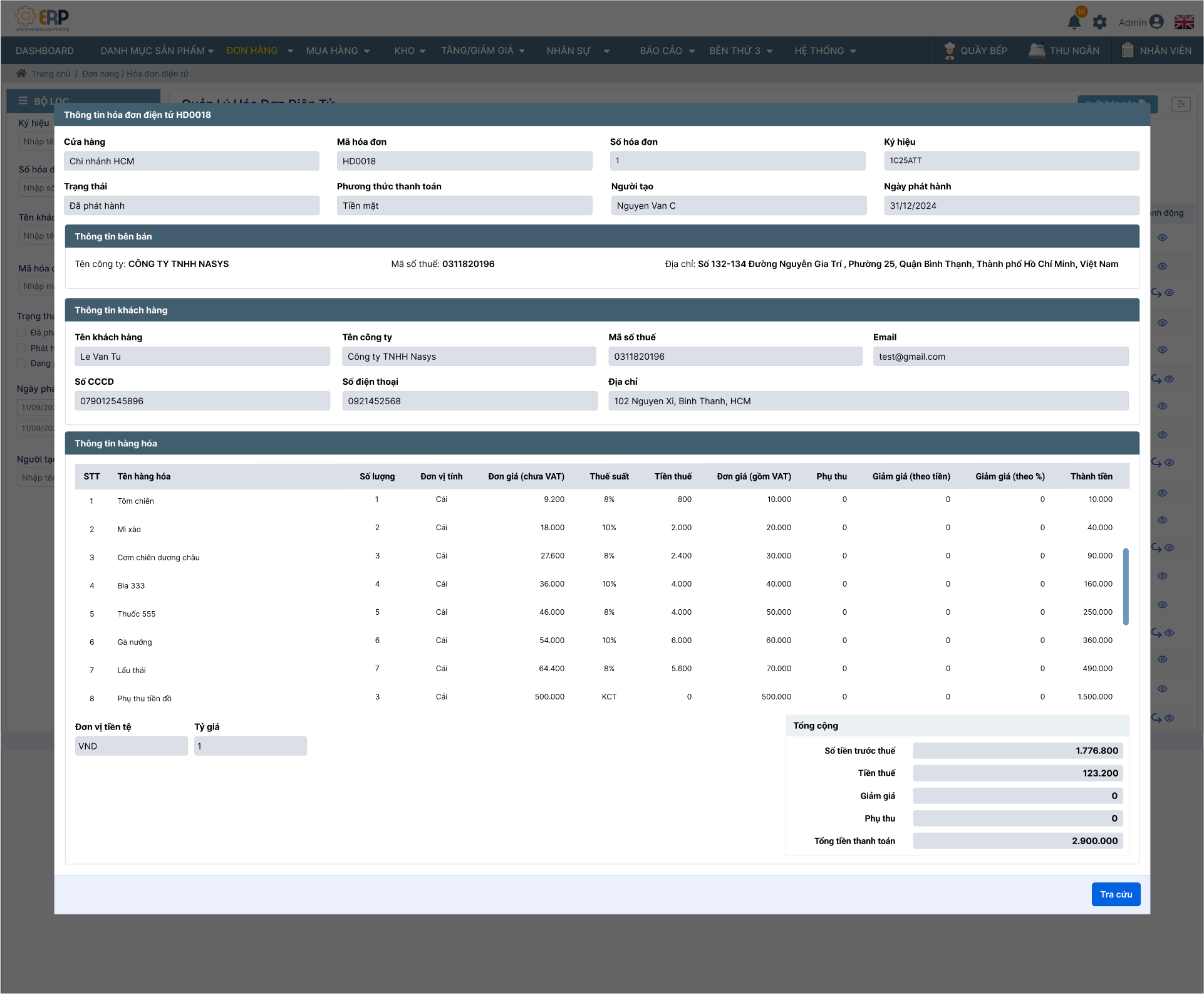Tick the 'Đang...' status checkbox
This screenshot has height=994, width=1204.
pos(21,363)
